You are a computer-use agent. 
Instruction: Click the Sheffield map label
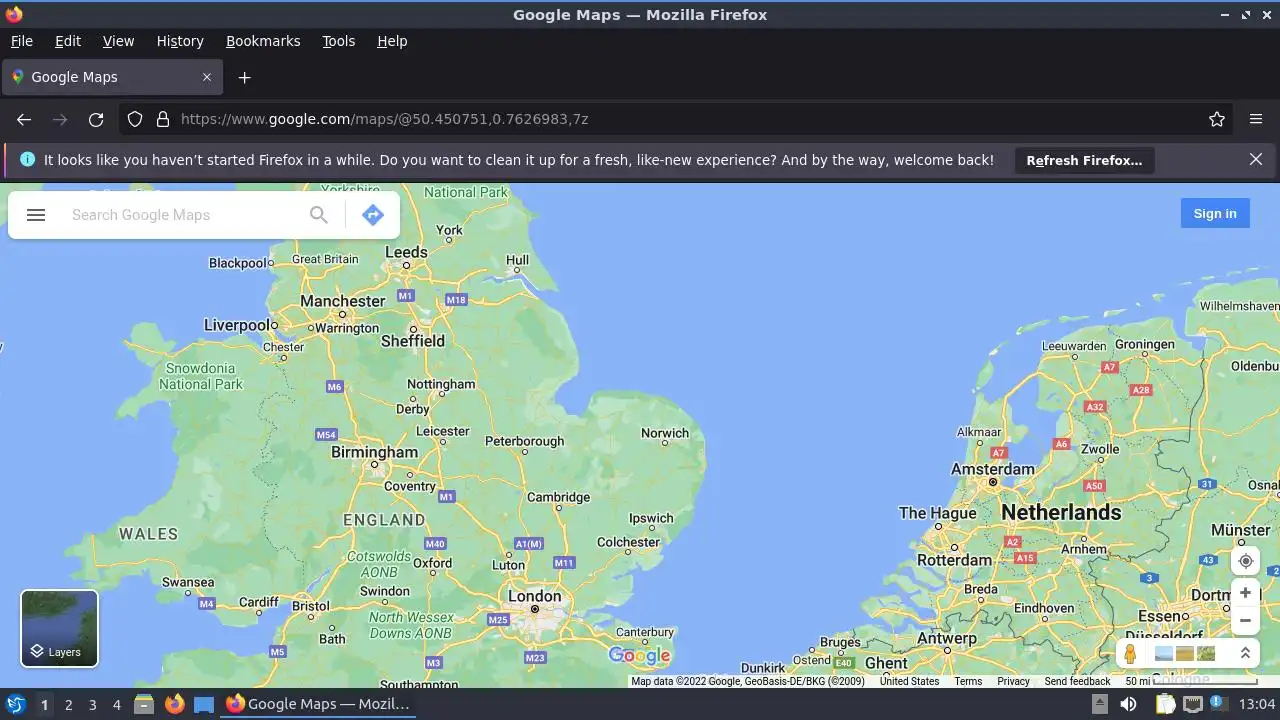coord(413,341)
